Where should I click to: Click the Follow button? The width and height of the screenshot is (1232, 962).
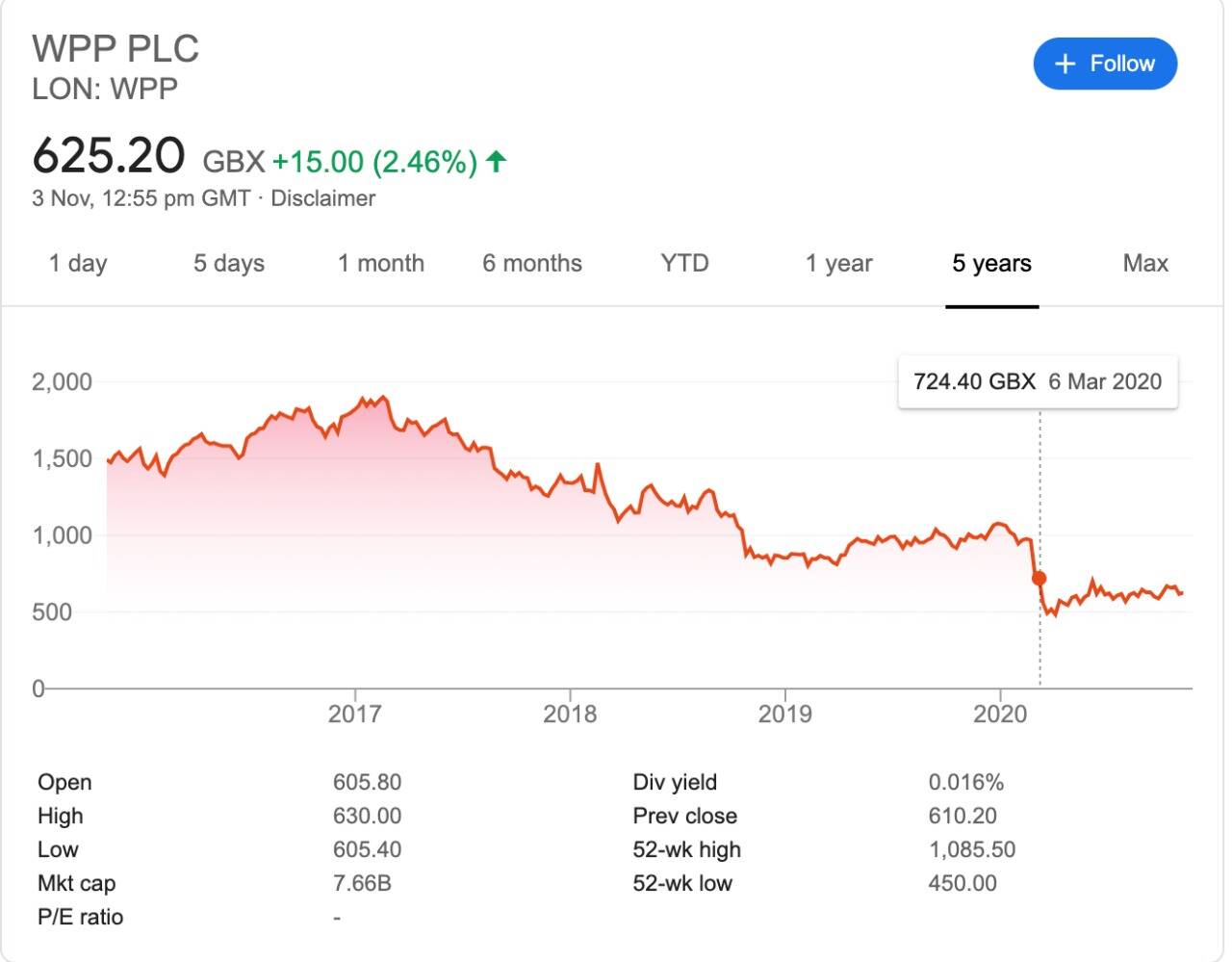coord(1105,64)
